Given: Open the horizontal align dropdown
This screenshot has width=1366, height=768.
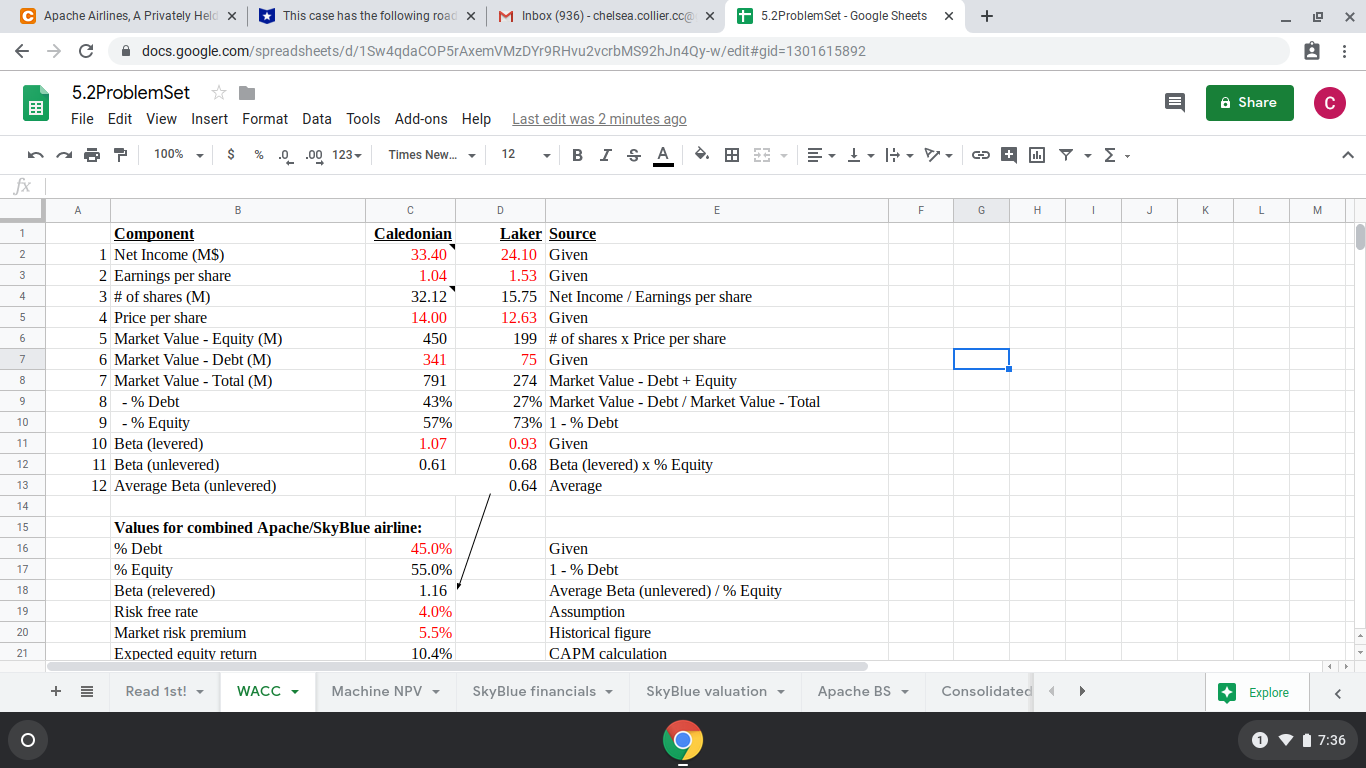Looking at the screenshot, I should (821, 155).
